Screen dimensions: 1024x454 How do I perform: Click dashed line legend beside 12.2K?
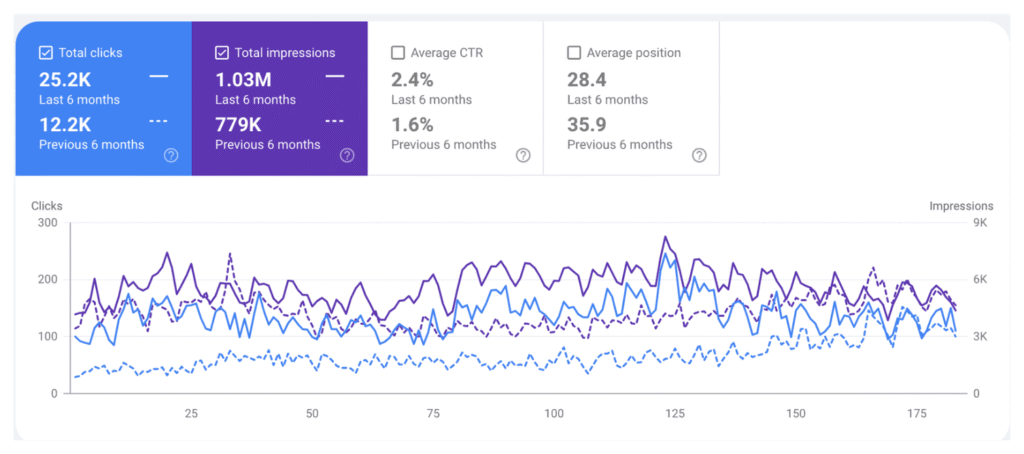tap(159, 122)
